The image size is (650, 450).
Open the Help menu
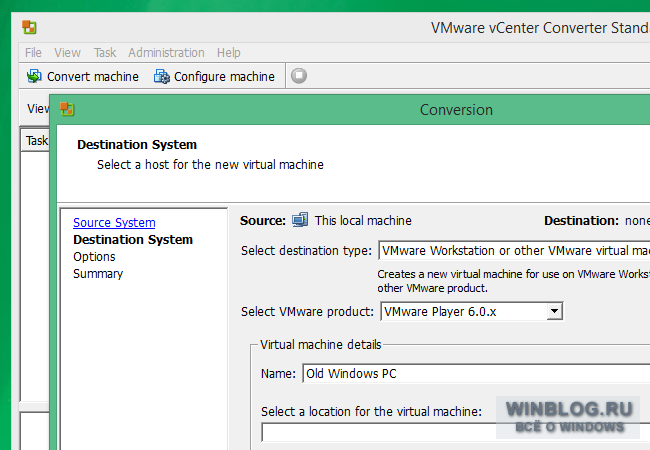[228, 53]
